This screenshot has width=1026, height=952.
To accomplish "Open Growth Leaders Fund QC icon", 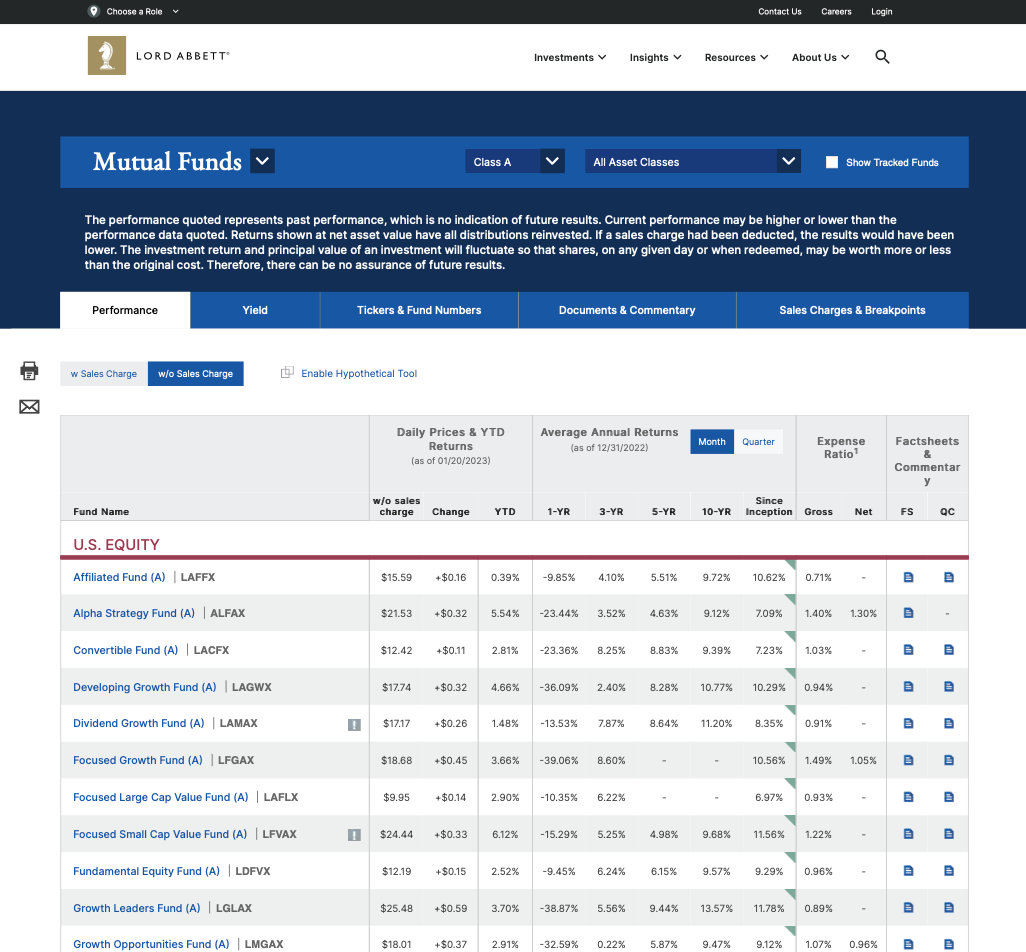I will 949,908.
